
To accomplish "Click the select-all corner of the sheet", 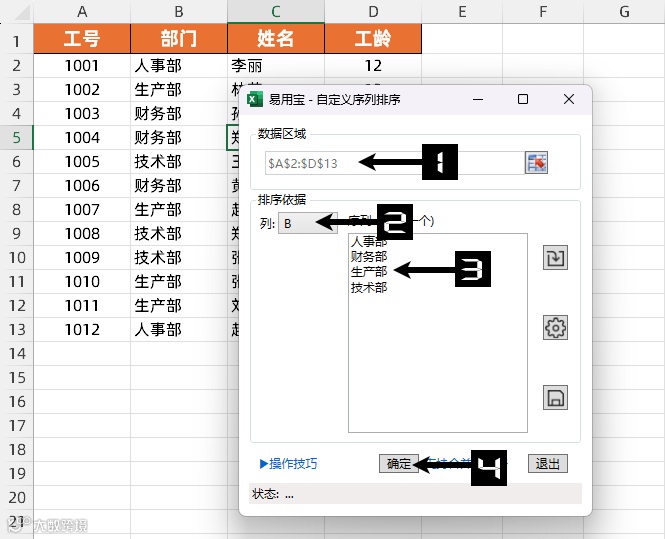I will point(19,13).
